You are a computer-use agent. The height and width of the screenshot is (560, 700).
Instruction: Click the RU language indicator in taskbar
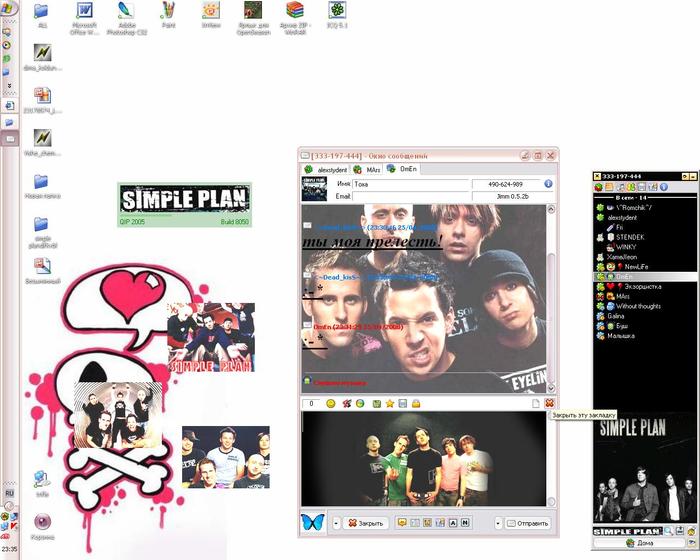click(x=9, y=493)
